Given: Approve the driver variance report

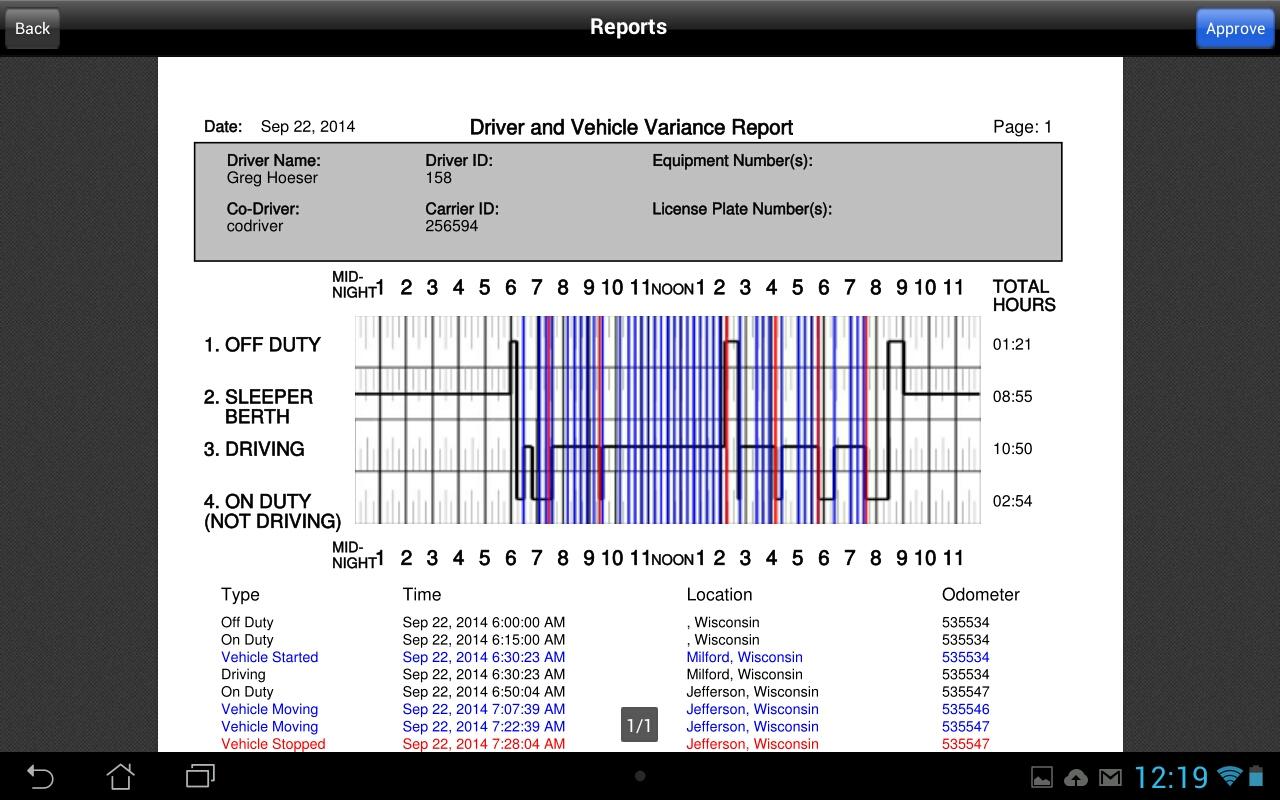Looking at the screenshot, I should (1235, 28).
